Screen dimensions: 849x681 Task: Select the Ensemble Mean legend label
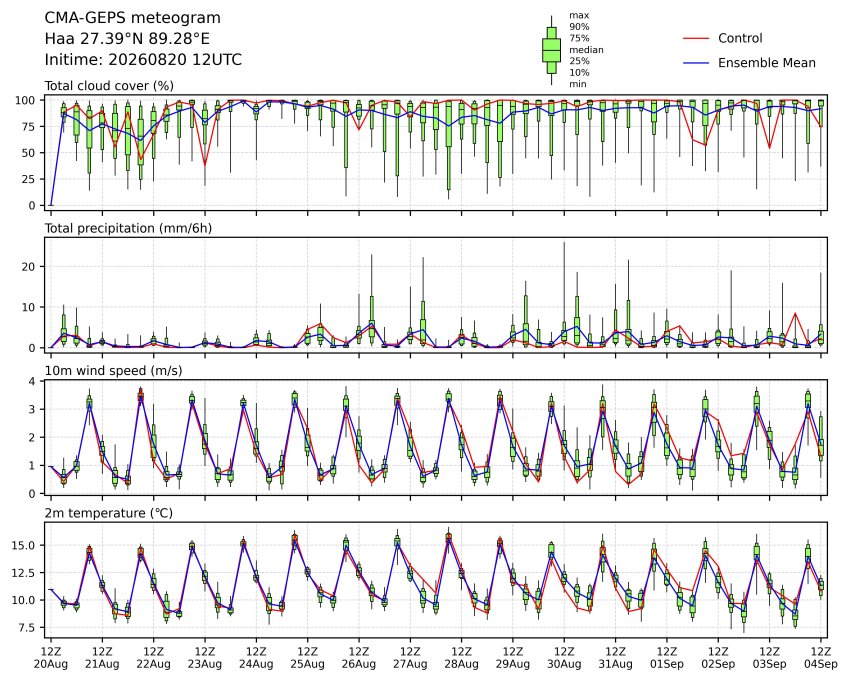[x=767, y=63]
